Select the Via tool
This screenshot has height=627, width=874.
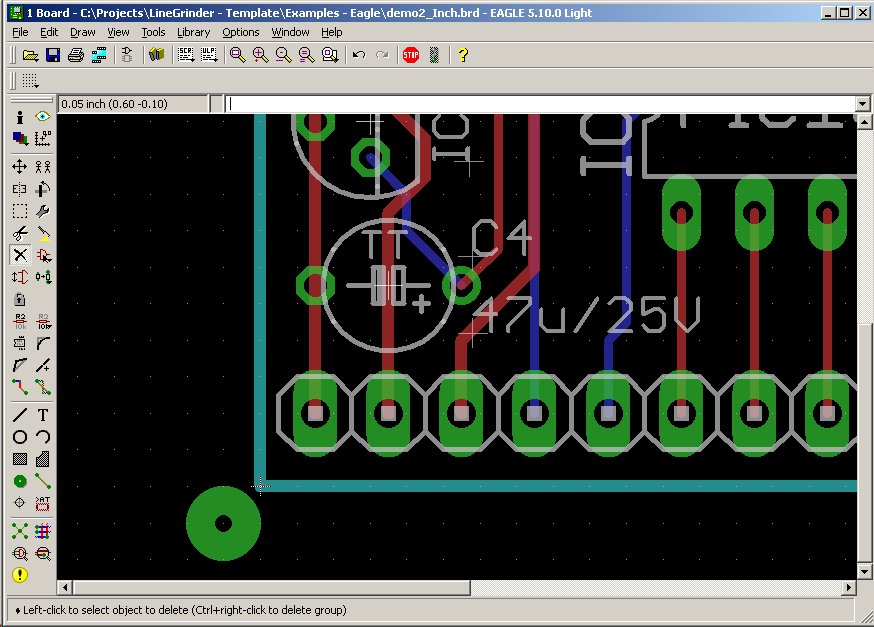tap(20, 481)
